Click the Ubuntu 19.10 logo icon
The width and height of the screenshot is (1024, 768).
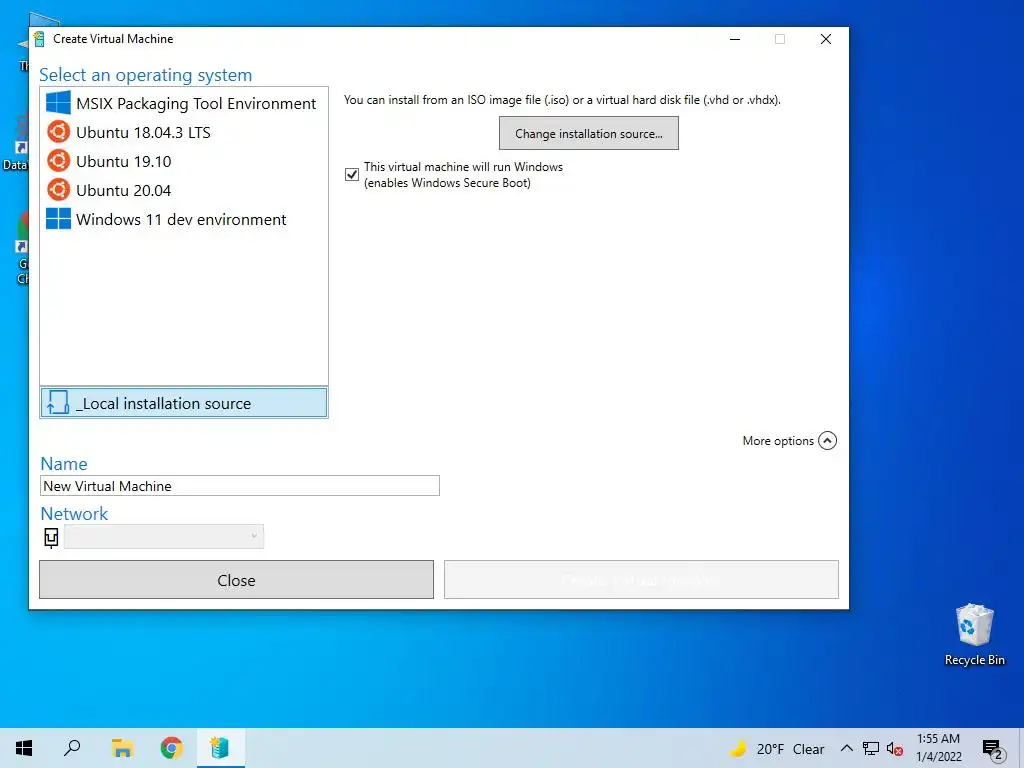click(58, 161)
